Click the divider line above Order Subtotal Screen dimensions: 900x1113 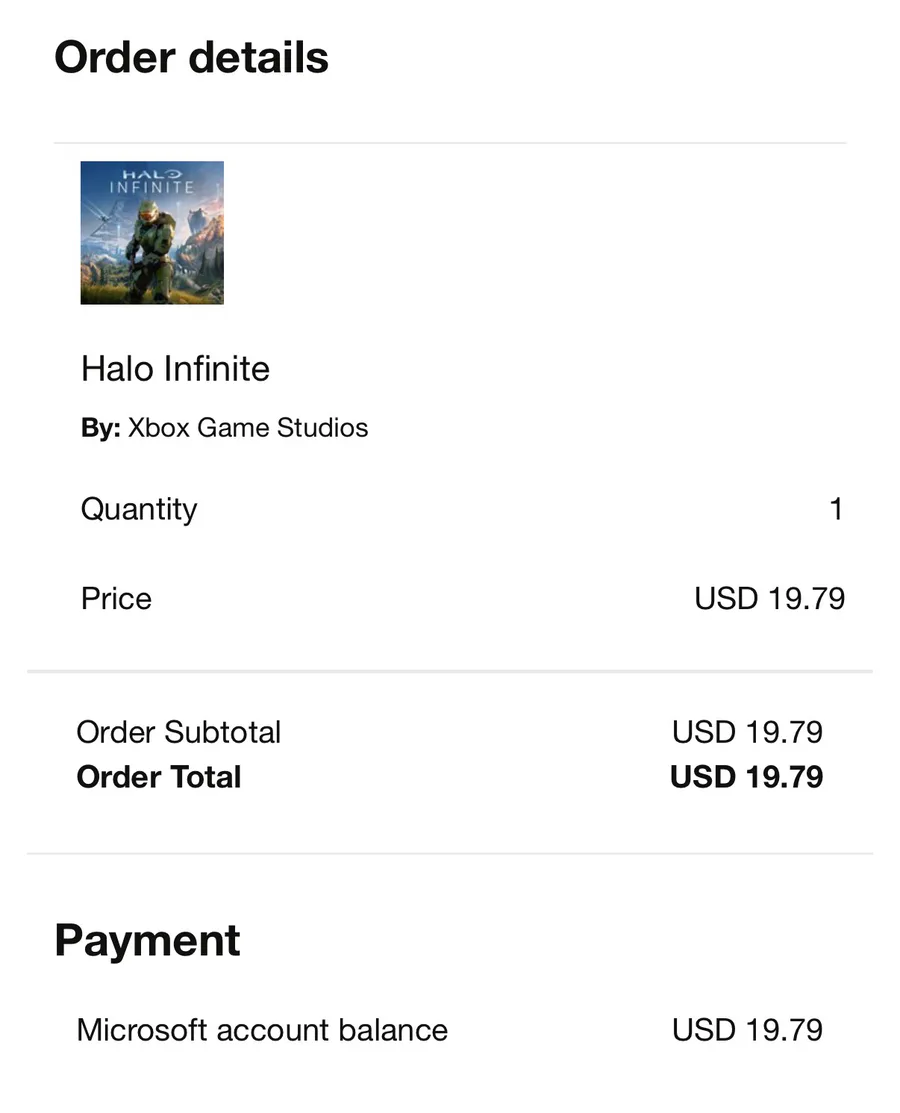[450, 672]
